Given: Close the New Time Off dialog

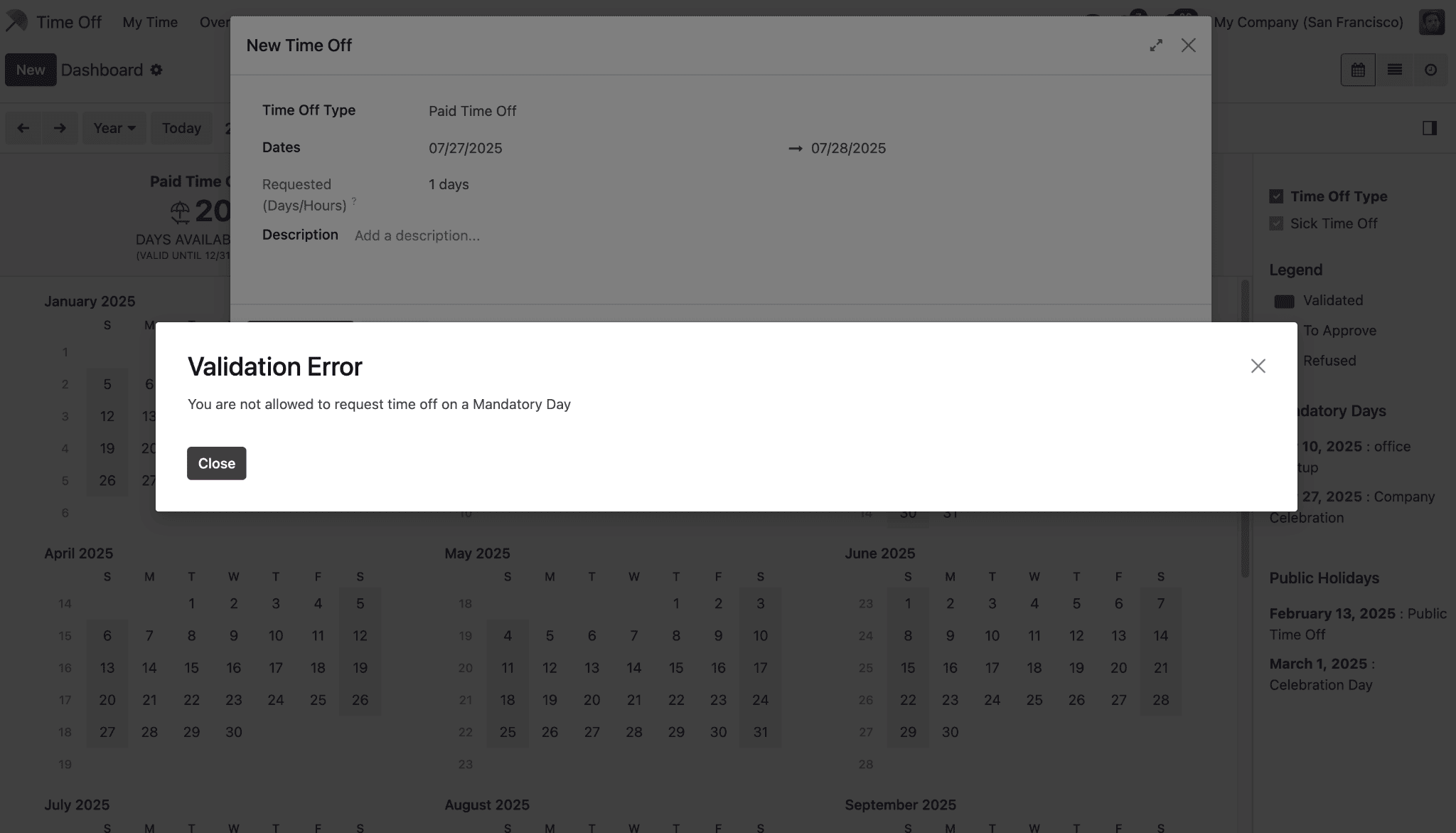Looking at the screenshot, I should [x=1188, y=46].
